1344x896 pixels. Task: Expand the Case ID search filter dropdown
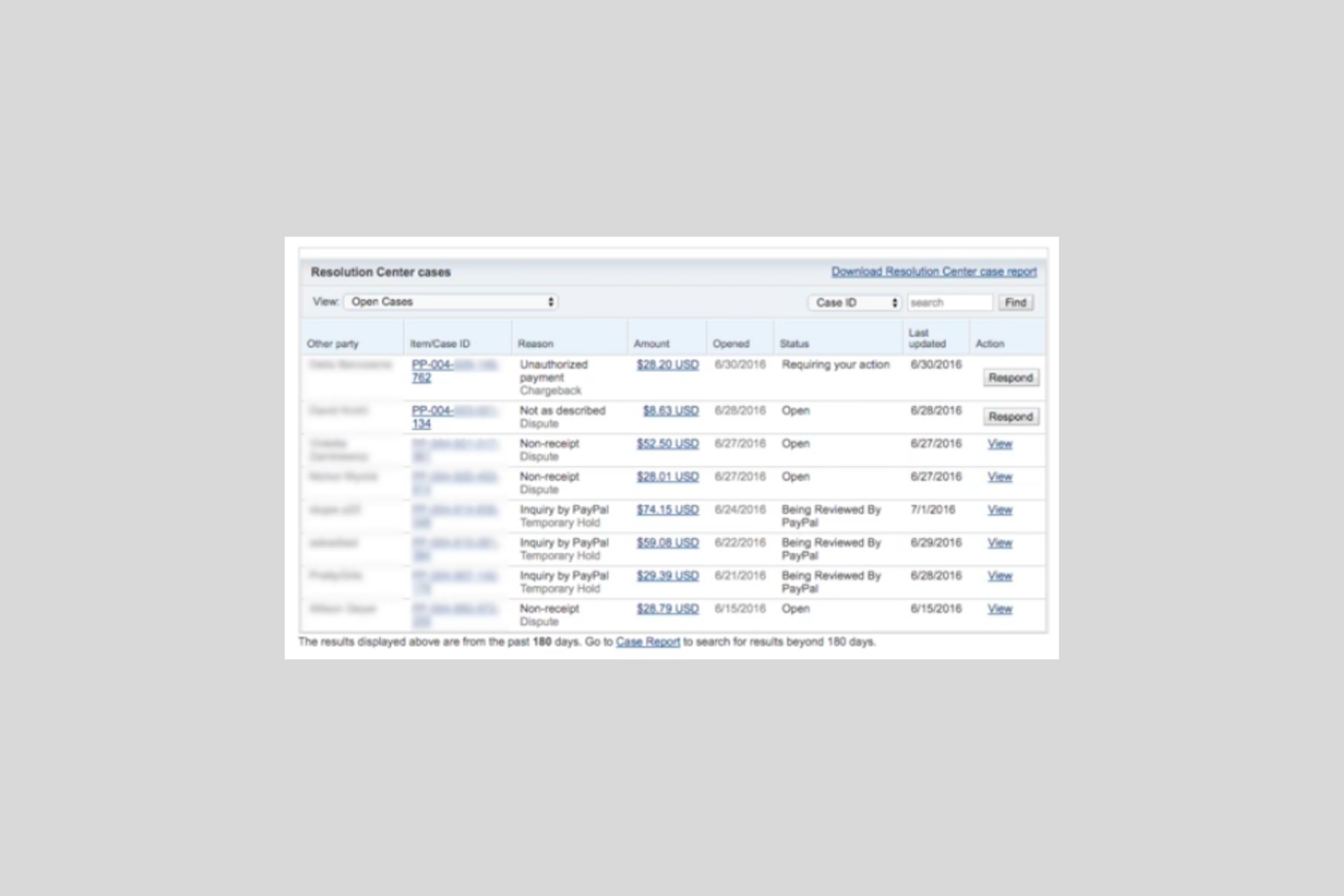pos(854,302)
